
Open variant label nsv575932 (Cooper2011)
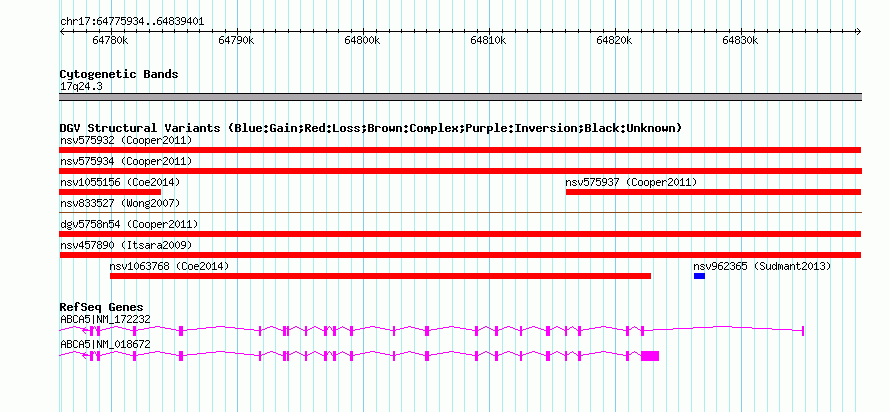[x=126, y=140]
